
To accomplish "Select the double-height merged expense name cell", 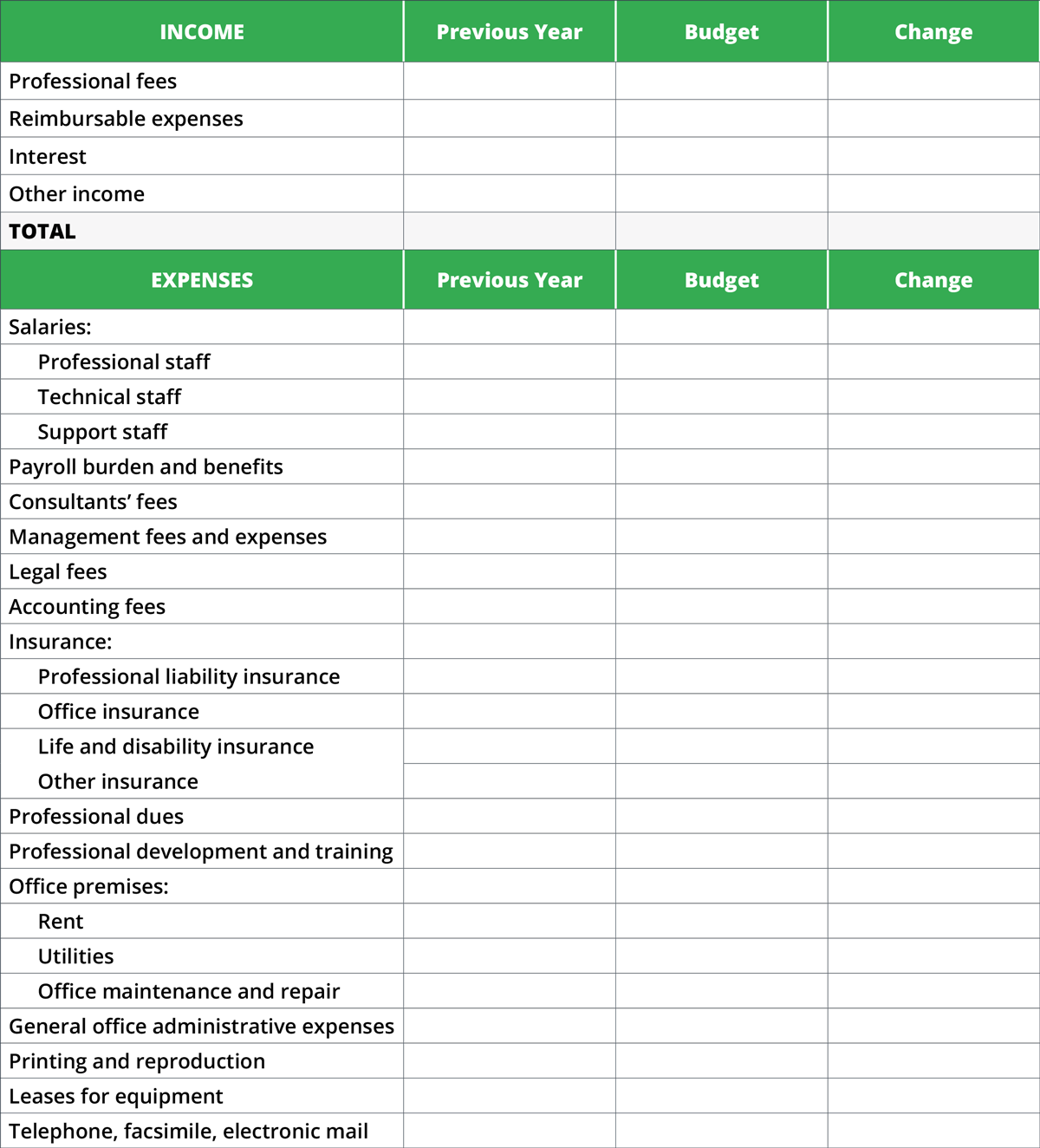I will click(x=202, y=764).
